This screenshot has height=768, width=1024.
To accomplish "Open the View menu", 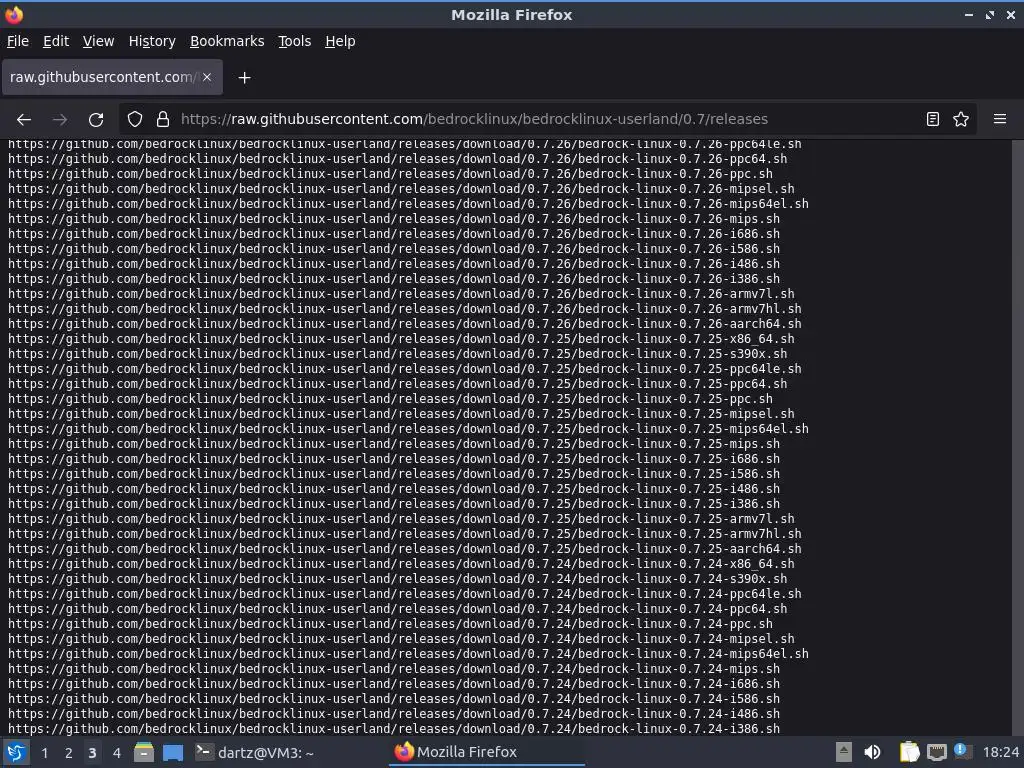I will pos(98,41).
